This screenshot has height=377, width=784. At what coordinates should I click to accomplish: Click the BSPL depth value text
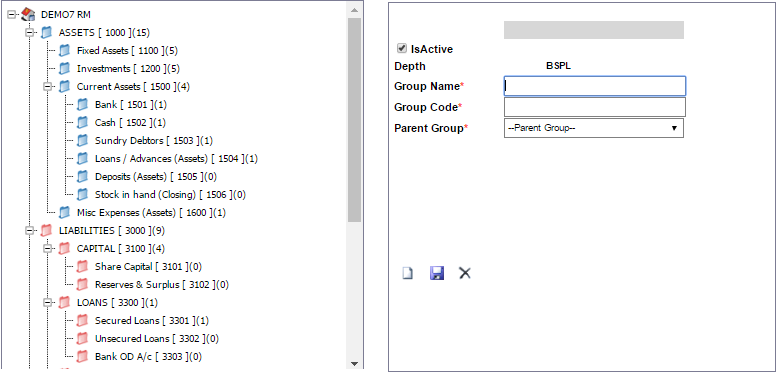[x=558, y=66]
